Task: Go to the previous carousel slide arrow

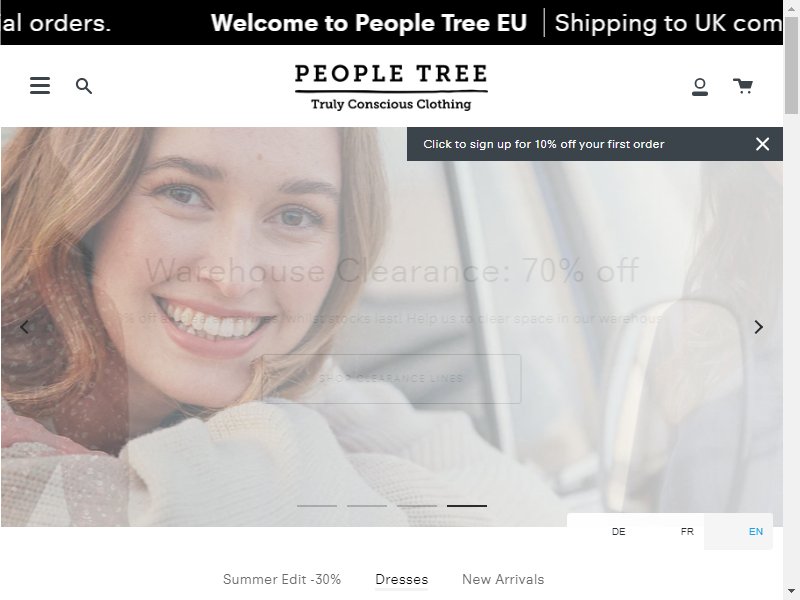Action: pyautogui.click(x=24, y=327)
